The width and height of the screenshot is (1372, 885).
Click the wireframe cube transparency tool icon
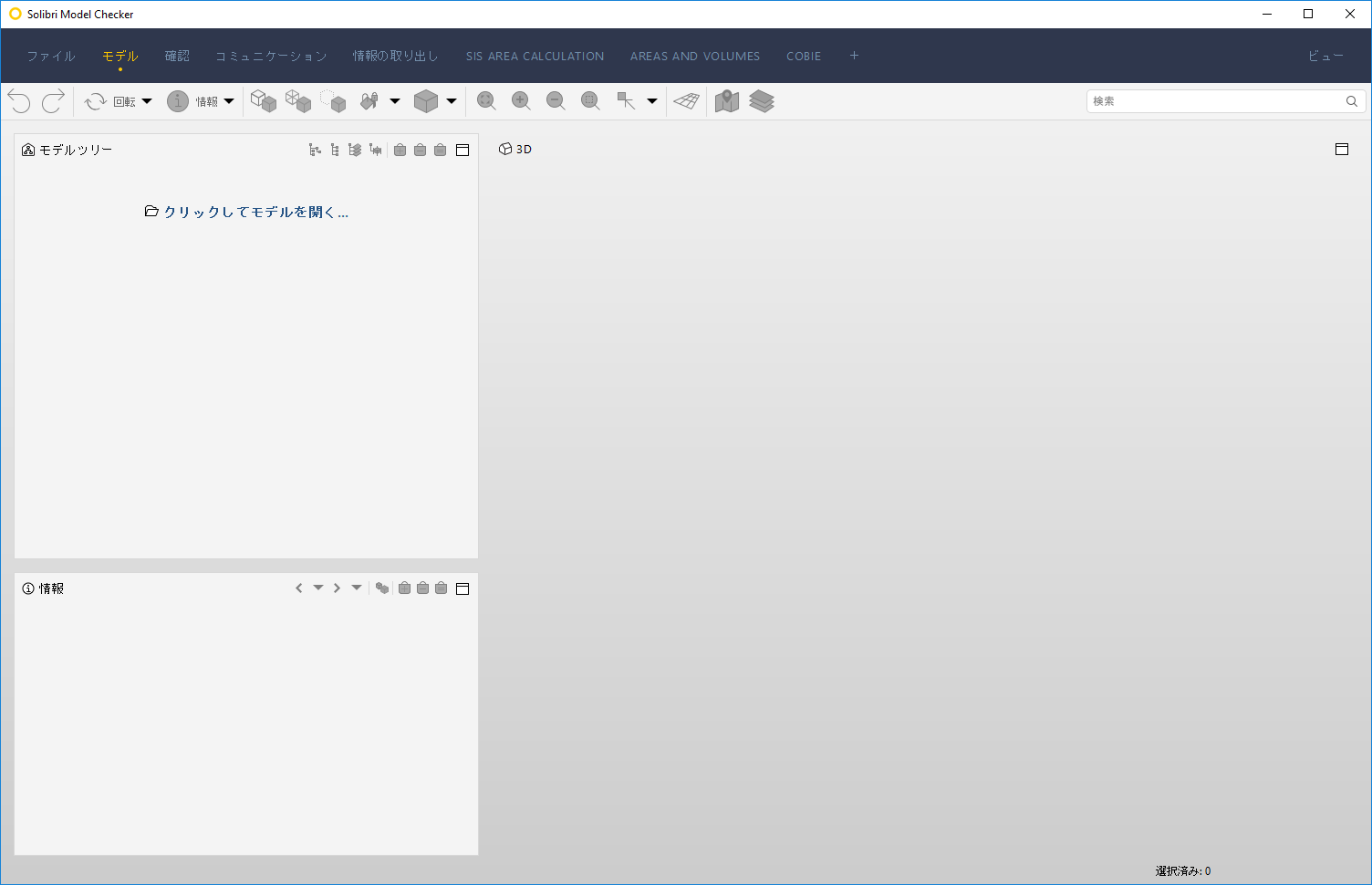[298, 101]
